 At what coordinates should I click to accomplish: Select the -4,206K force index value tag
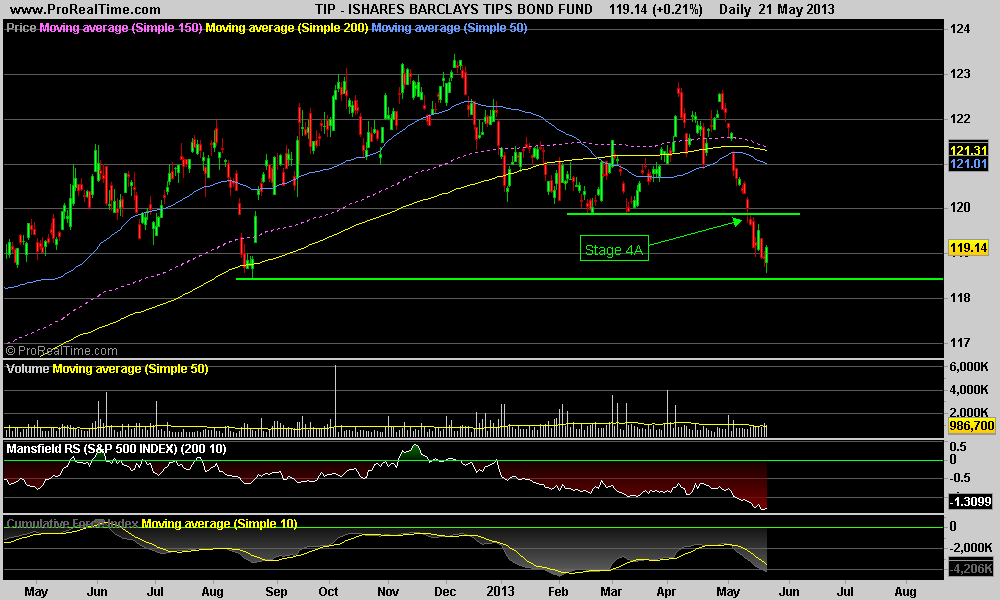pos(970,569)
